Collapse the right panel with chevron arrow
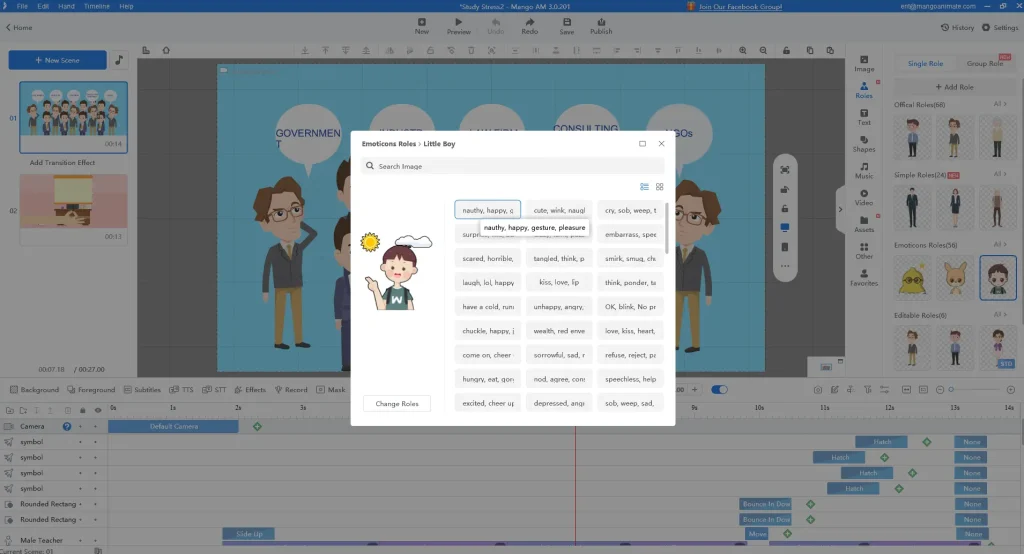 [840, 209]
